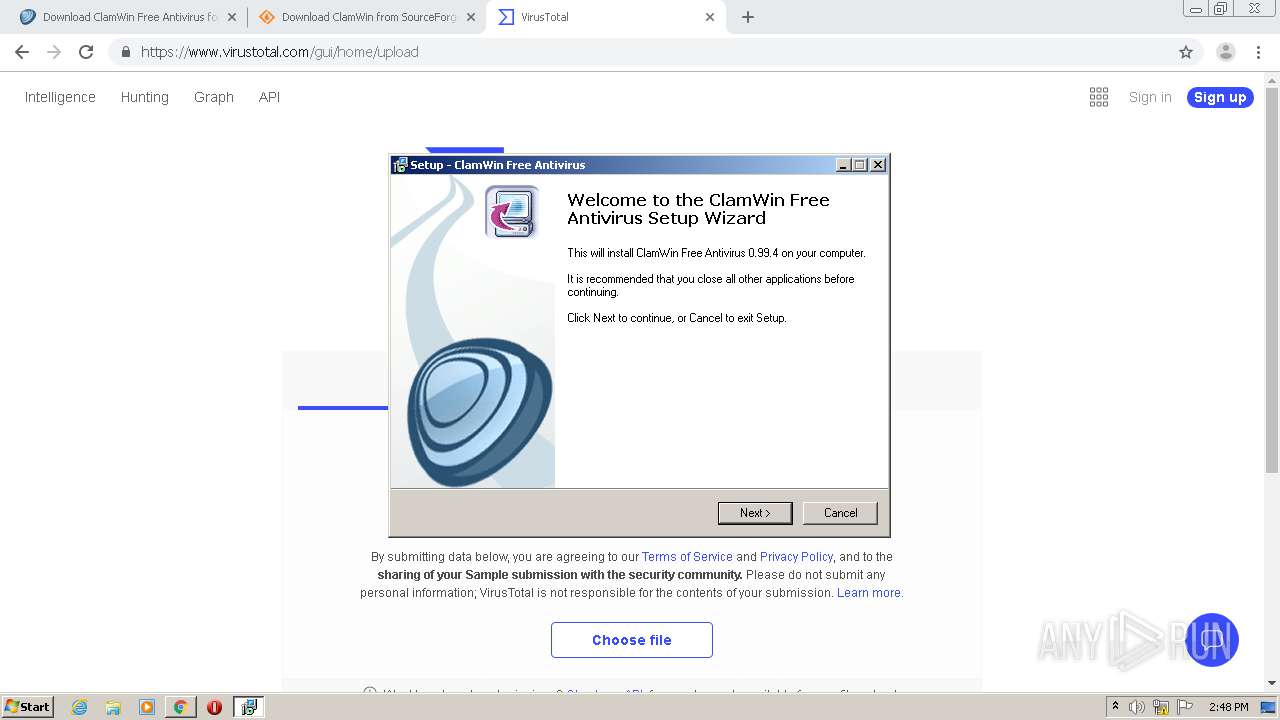Screen dimensions: 1280x720
Task: Open the Windows Start menu
Action: tap(28, 706)
